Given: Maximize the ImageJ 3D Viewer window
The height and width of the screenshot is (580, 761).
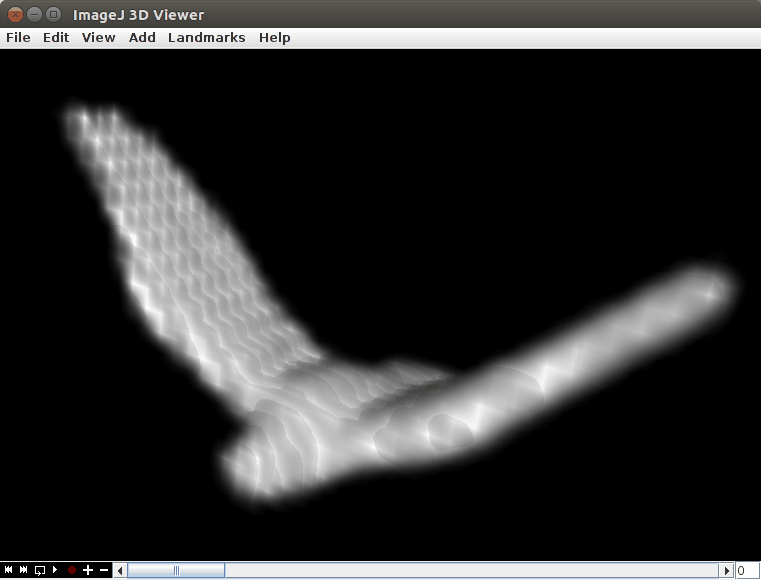Looking at the screenshot, I should coord(53,14).
